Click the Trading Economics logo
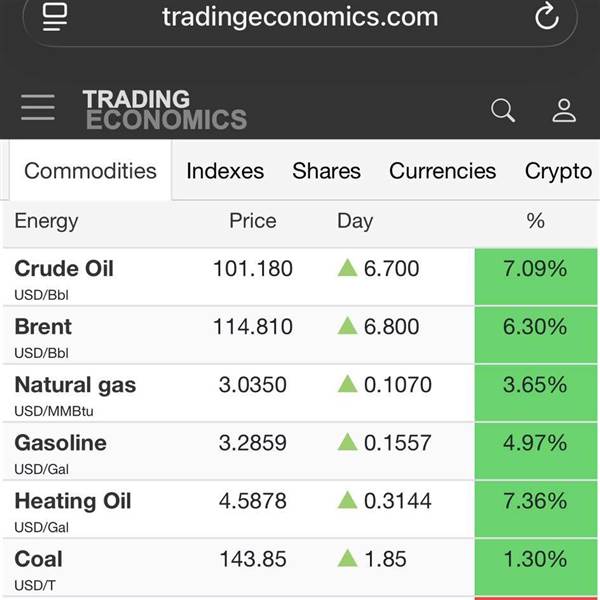The height and width of the screenshot is (600, 600). [164, 110]
